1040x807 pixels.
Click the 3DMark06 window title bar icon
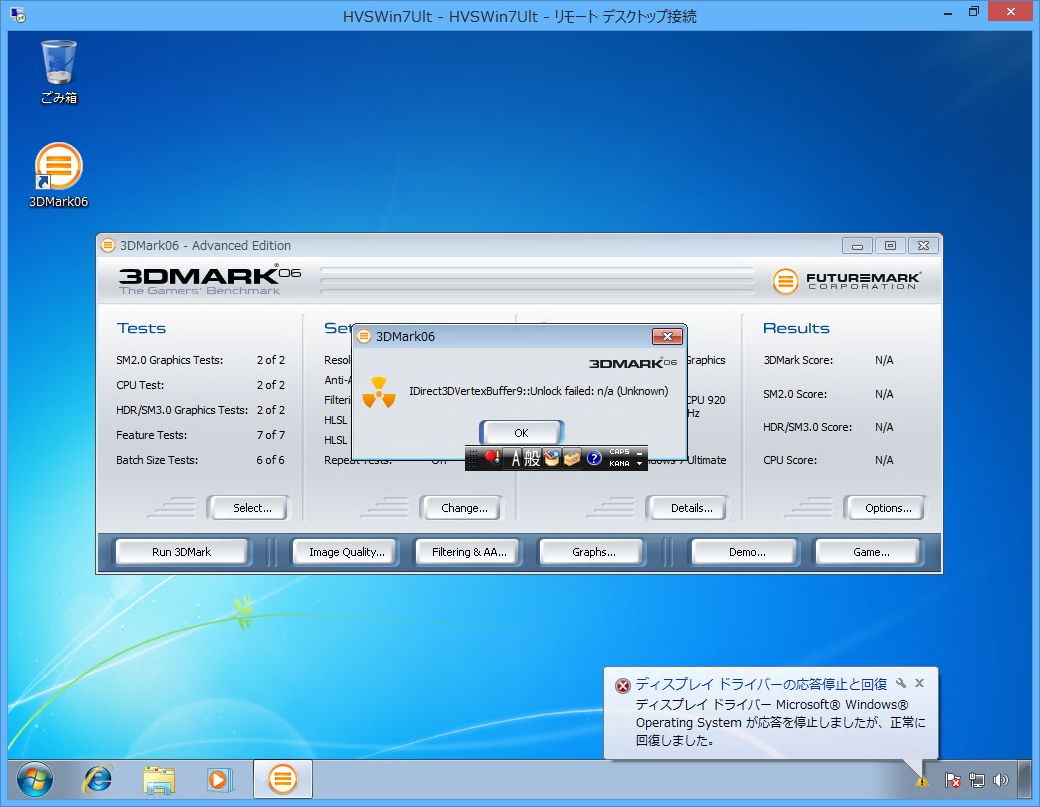(107, 245)
